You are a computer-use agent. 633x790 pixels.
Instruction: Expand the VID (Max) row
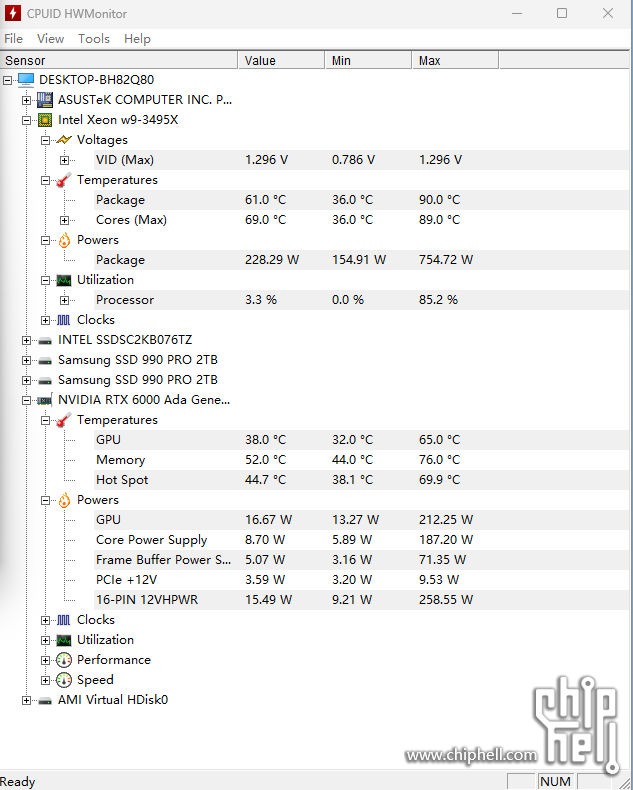65,160
